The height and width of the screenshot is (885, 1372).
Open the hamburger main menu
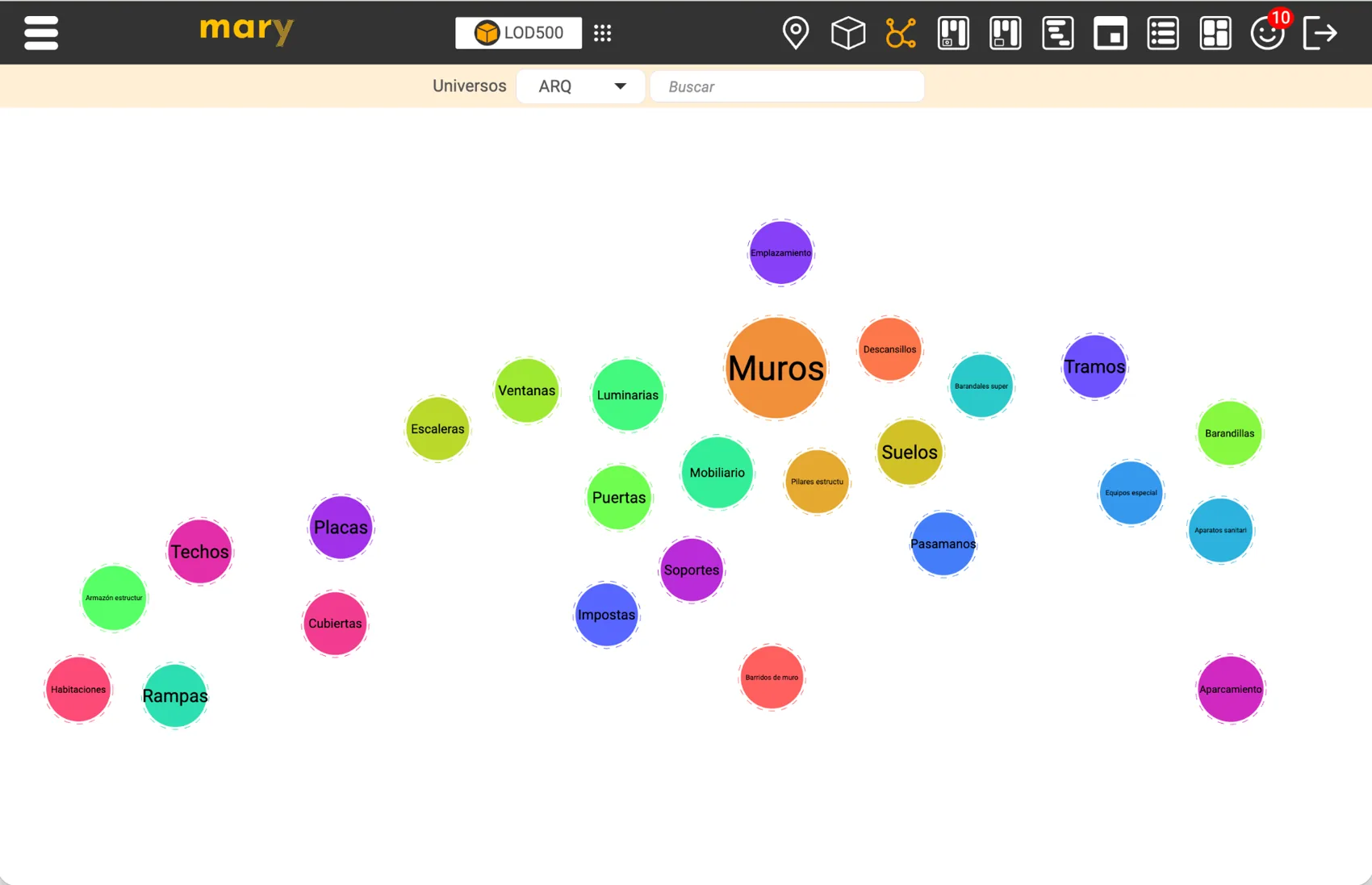41,33
